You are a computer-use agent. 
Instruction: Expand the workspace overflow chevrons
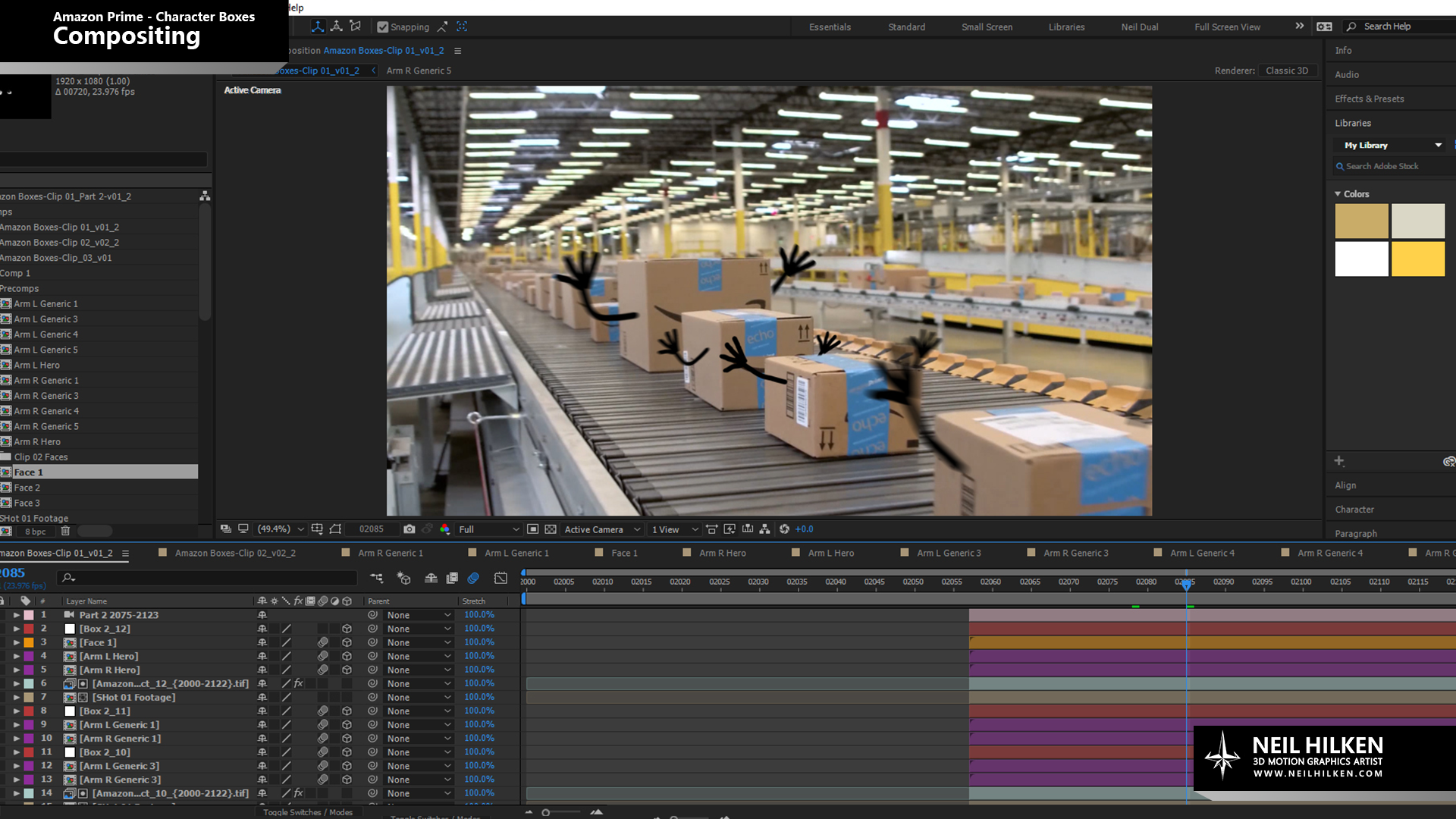(1300, 26)
